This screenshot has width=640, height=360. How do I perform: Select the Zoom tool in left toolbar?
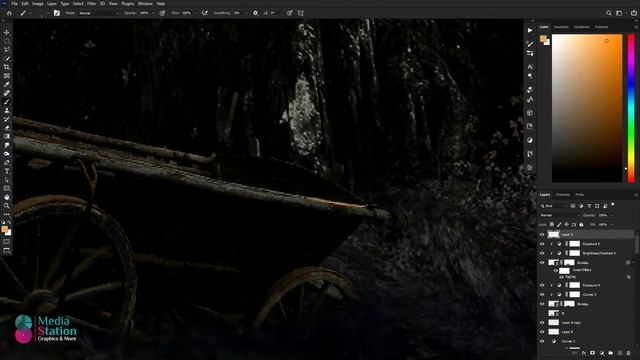click(7, 206)
